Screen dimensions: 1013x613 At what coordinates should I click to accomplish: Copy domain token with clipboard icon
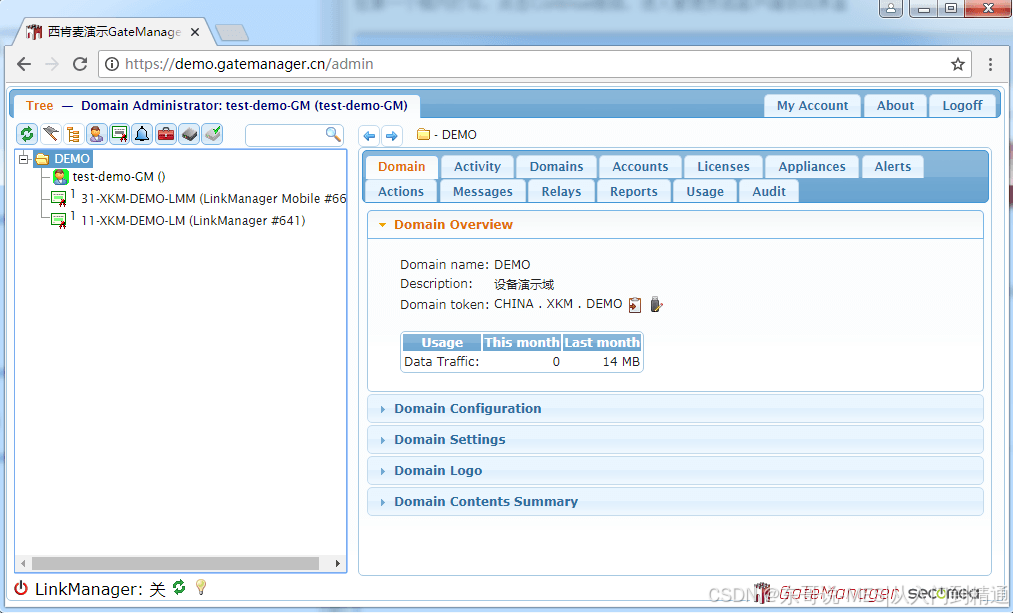635,304
